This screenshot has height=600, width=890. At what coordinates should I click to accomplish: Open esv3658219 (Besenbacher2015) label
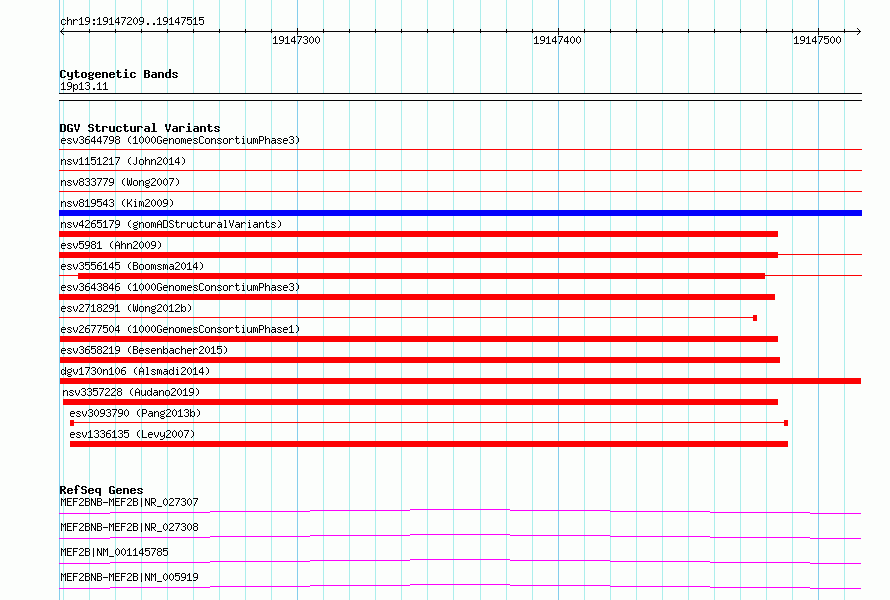(x=144, y=350)
